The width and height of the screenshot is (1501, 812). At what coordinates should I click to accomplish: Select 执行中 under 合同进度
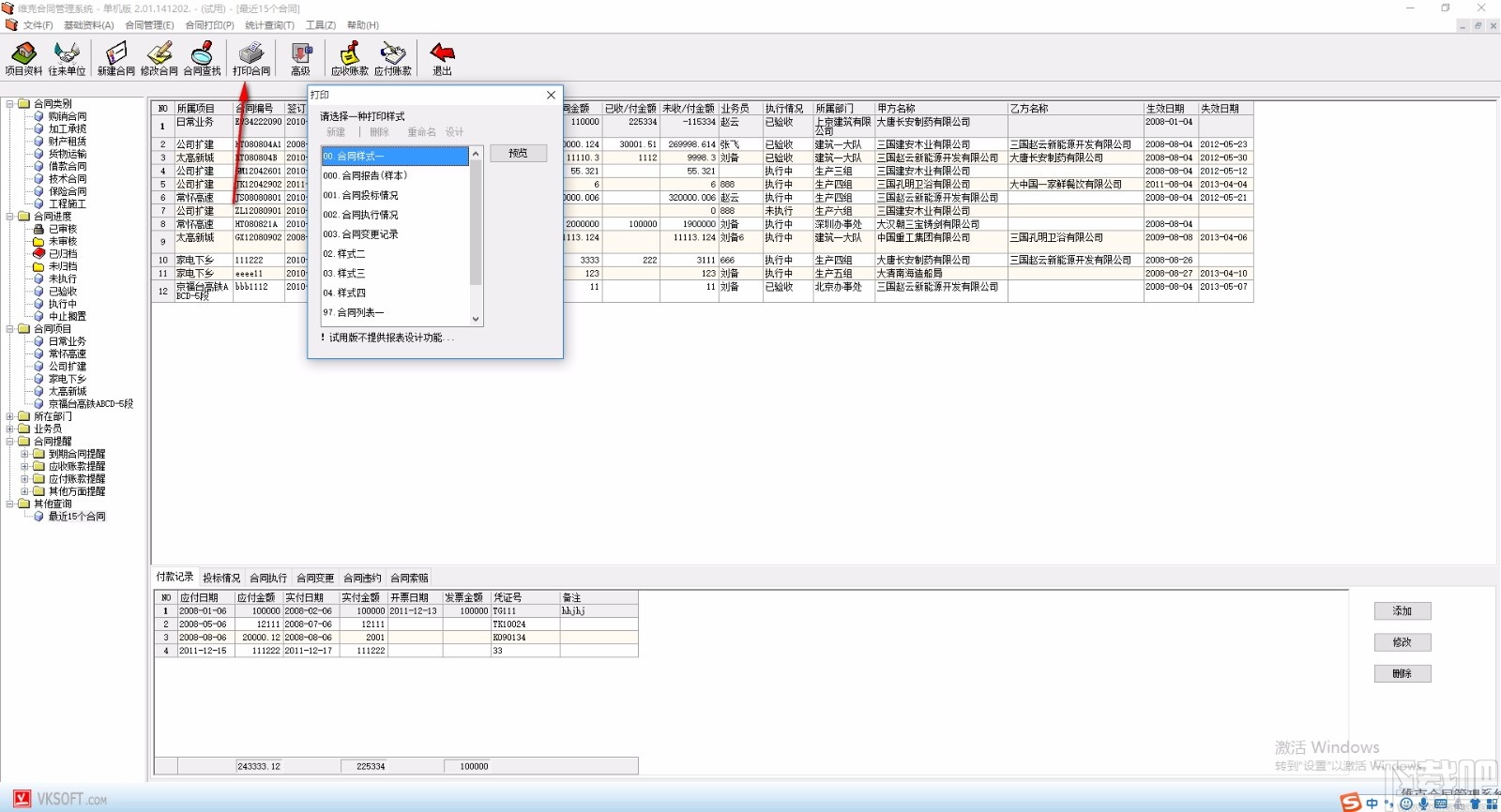pos(63,304)
